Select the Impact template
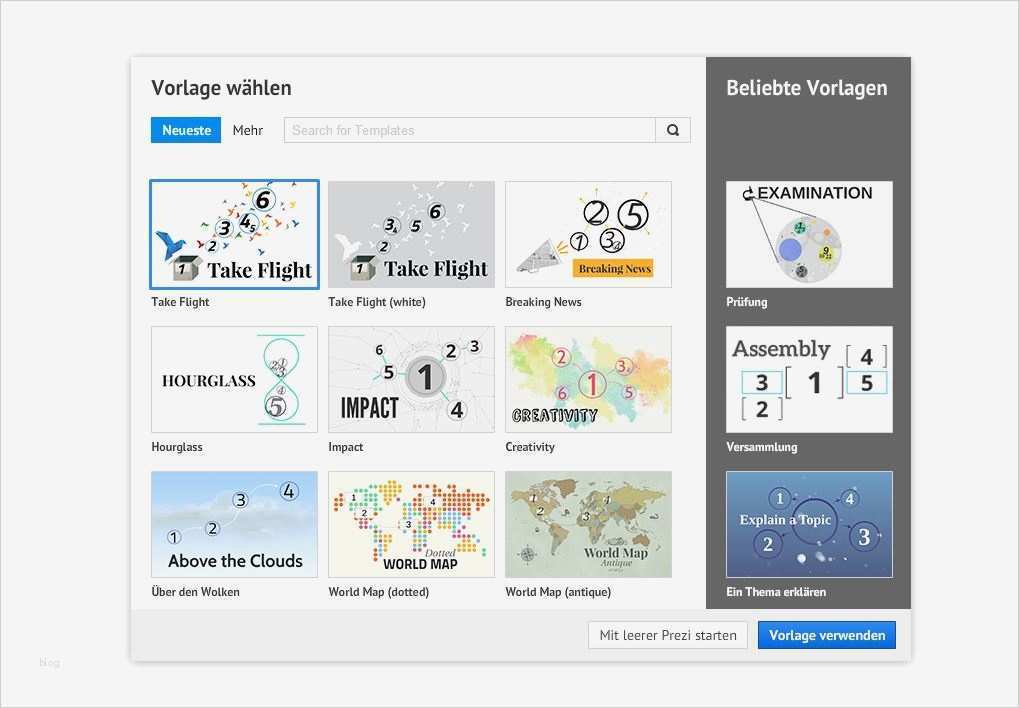1019x708 pixels. tap(410, 378)
